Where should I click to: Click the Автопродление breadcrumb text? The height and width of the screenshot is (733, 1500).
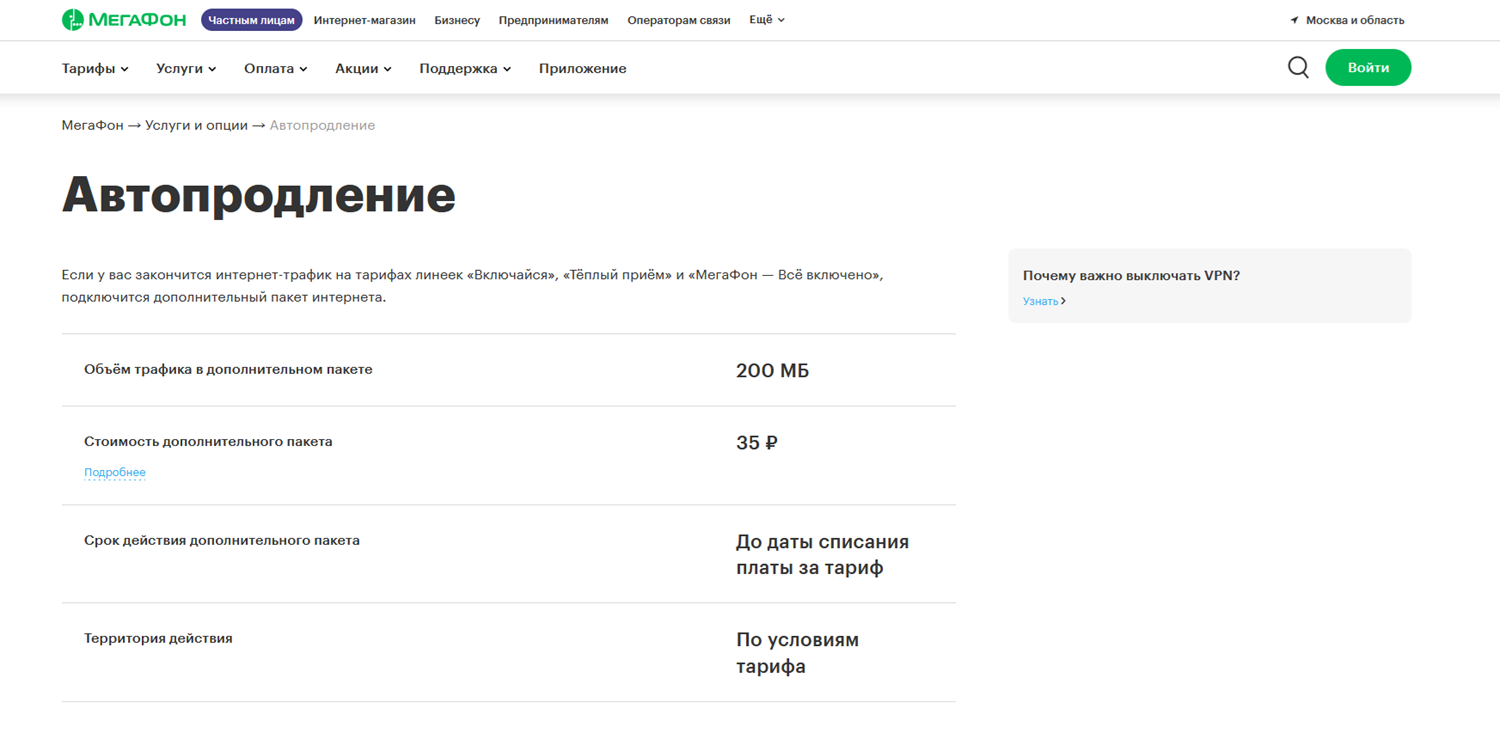322,125
